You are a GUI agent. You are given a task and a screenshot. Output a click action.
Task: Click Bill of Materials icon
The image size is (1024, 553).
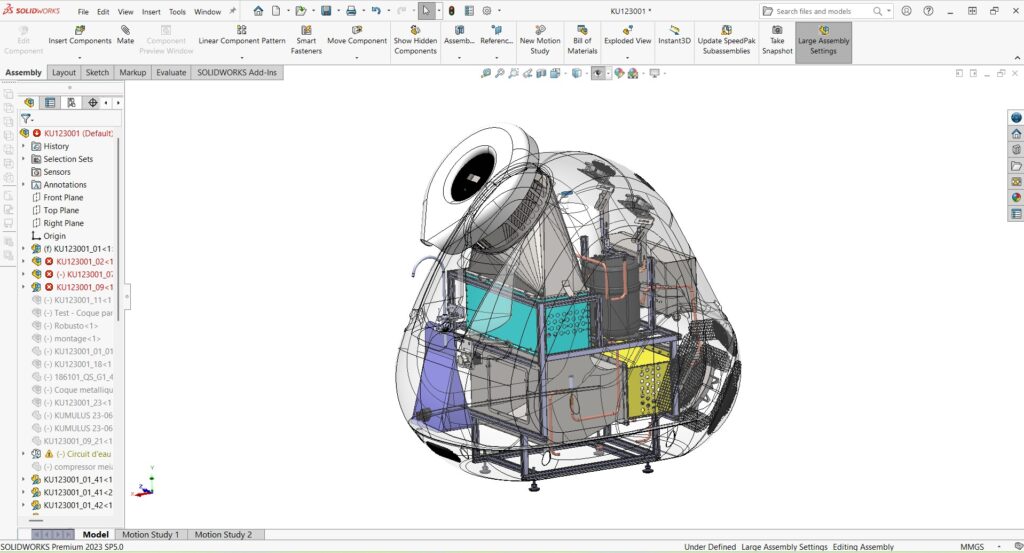tap(582, 40)
